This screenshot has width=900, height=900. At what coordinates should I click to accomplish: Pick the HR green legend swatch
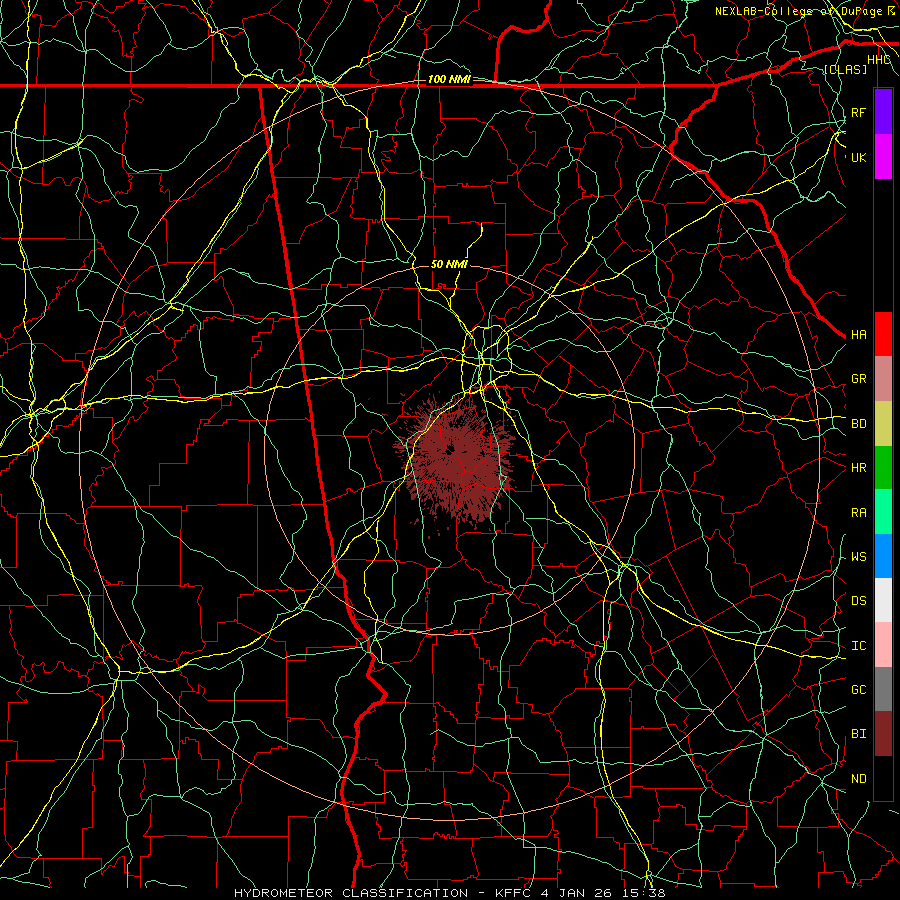883,468
